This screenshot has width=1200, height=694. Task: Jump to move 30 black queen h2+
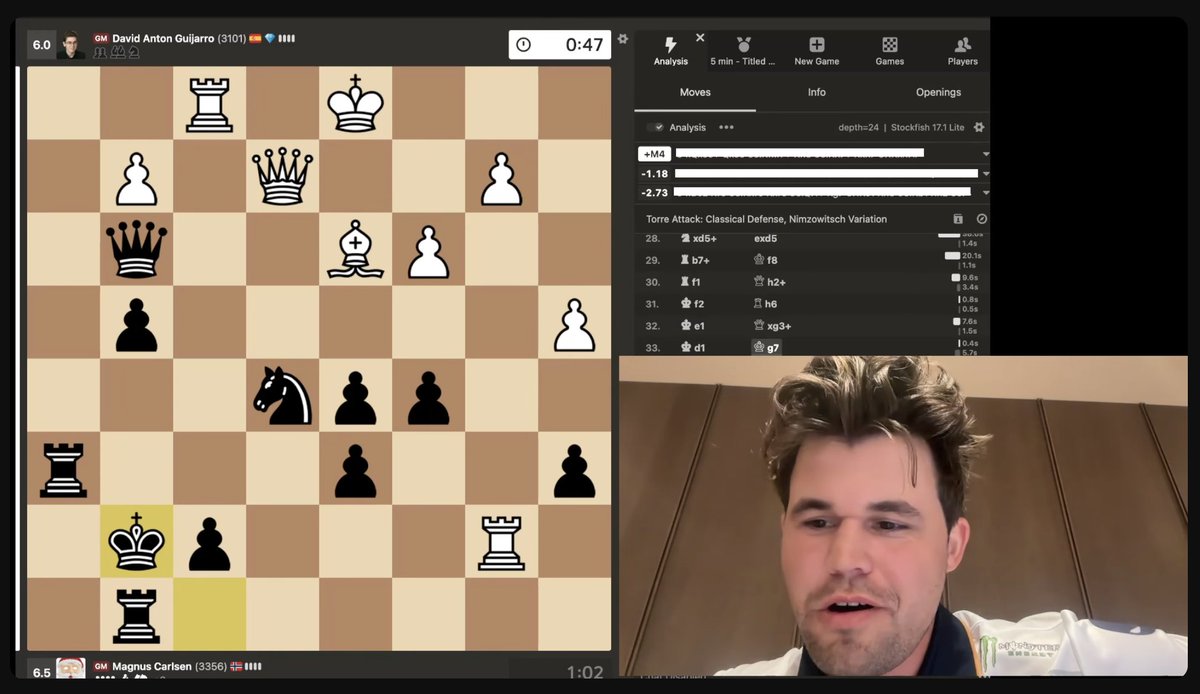pyautogui.click(x=768, y=282)
